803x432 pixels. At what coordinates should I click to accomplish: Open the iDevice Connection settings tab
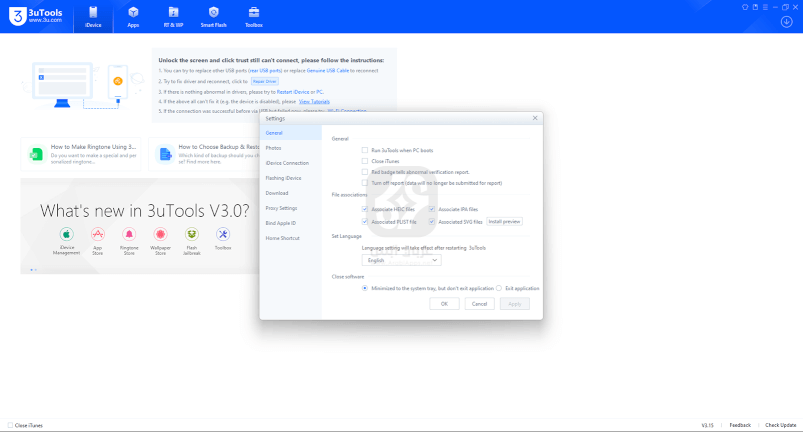click(x=291, y=163)
